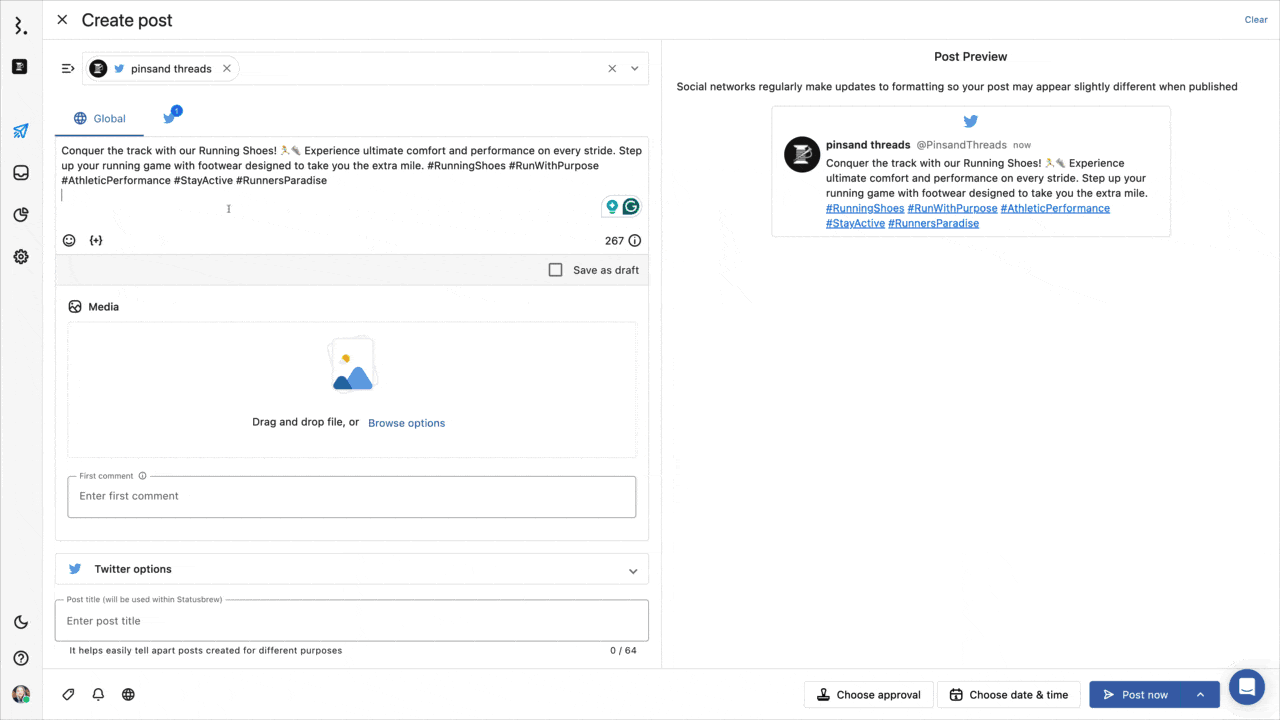Open the Inbox from sidebar

[20, 173]
